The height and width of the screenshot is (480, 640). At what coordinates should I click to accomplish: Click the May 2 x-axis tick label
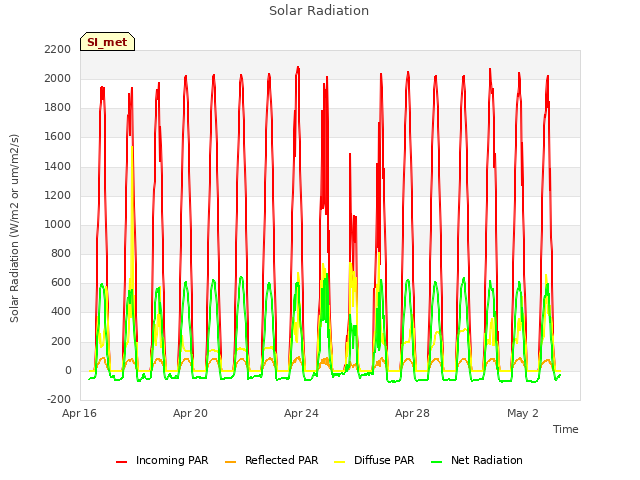tap(523, 413)
